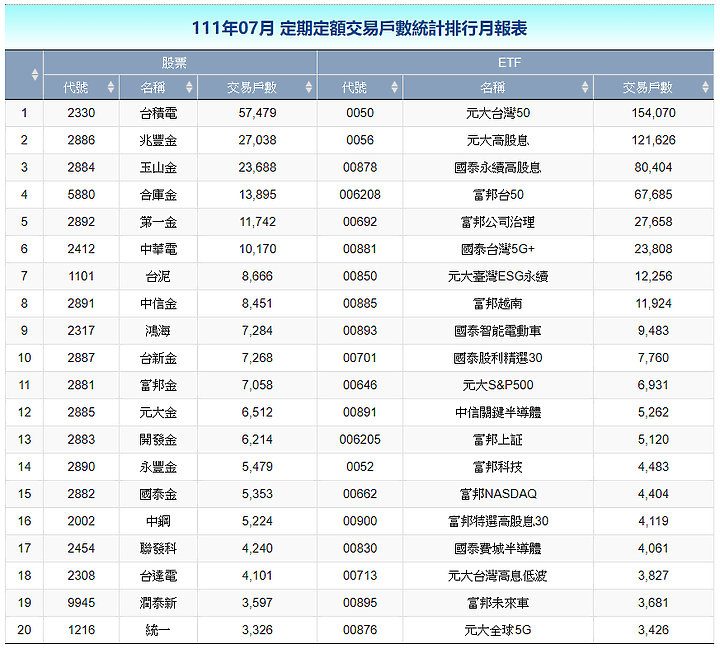Click the 富邦上証 cell
Screen dimensions: 720x649
click(x=498, y=440)
